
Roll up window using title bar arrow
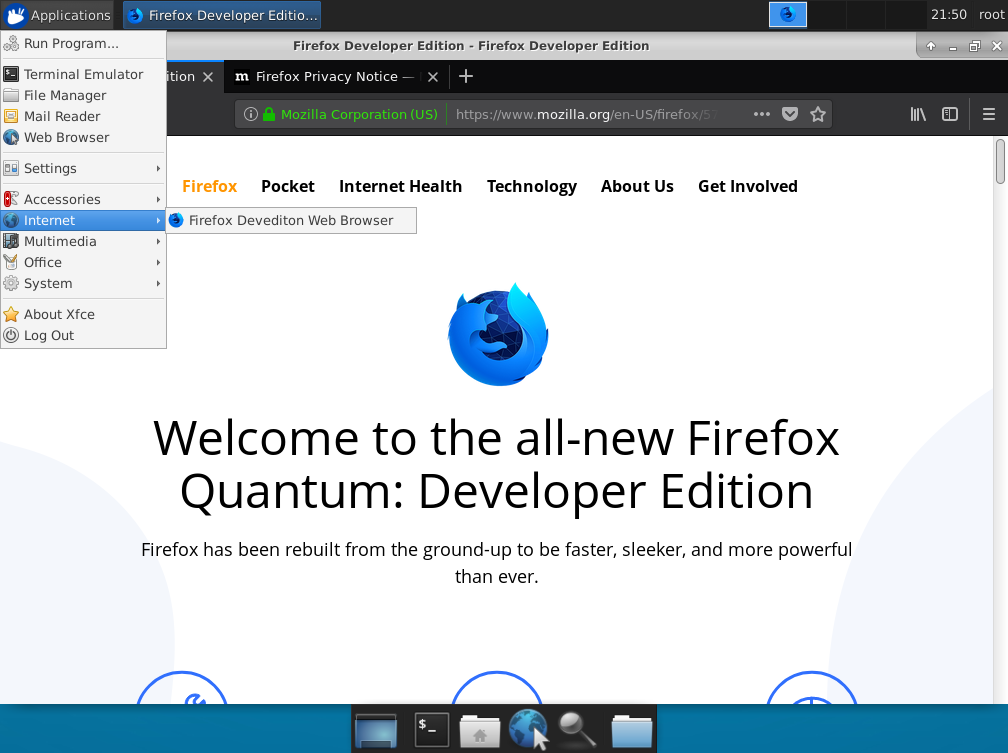point(930,46)
